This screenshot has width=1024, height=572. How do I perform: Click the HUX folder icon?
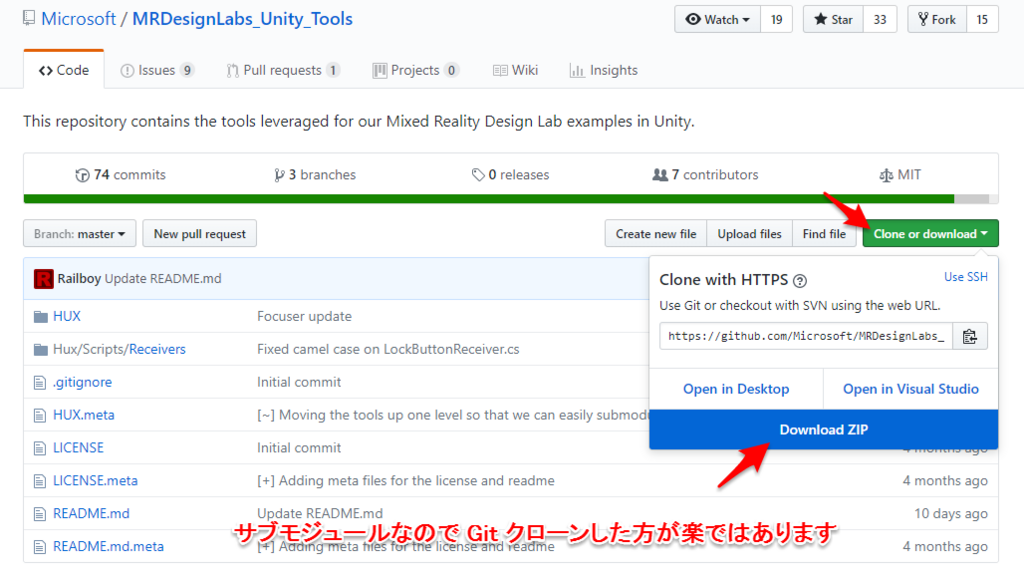click(x=40, y=317)
